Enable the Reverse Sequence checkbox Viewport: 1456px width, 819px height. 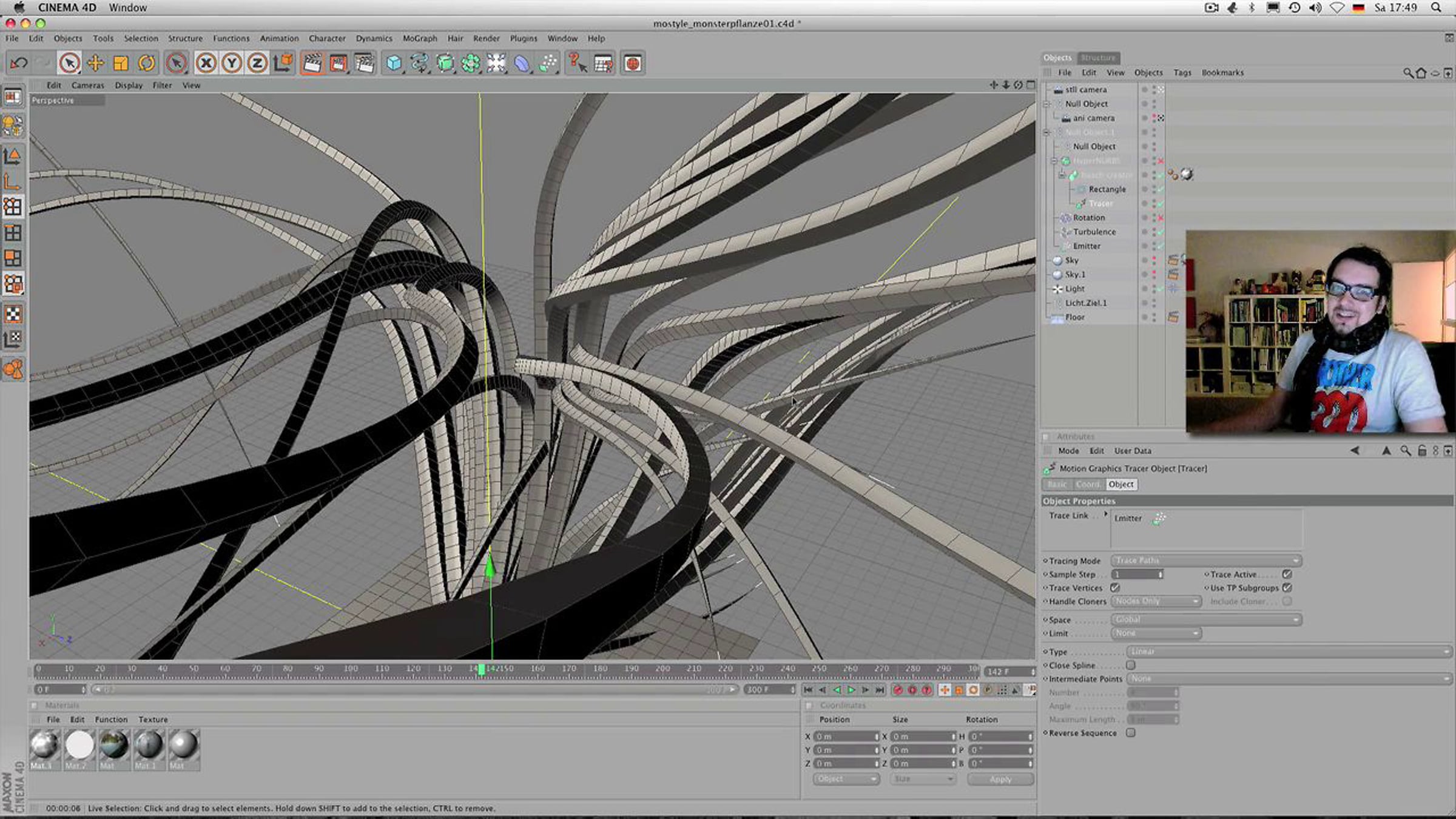[x=1131, y=733]
